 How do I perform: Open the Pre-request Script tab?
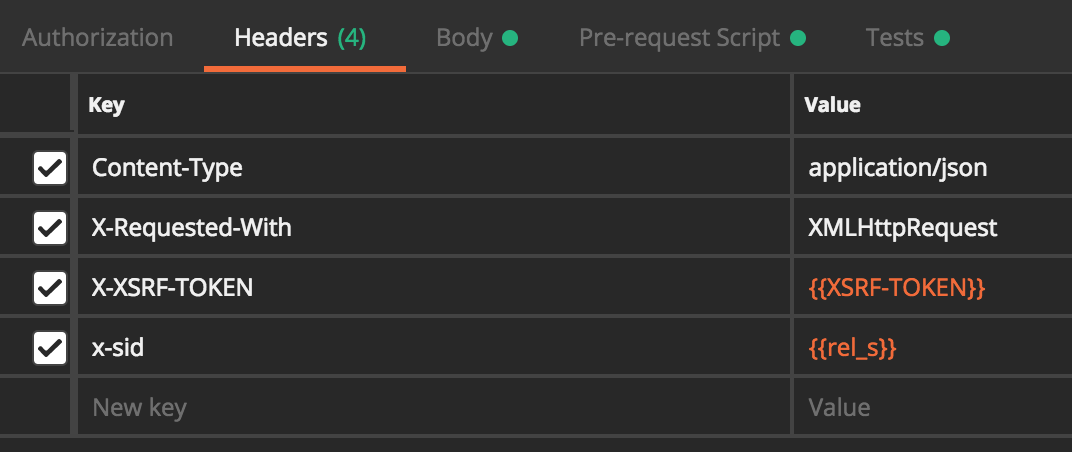(x=692, y=38)
